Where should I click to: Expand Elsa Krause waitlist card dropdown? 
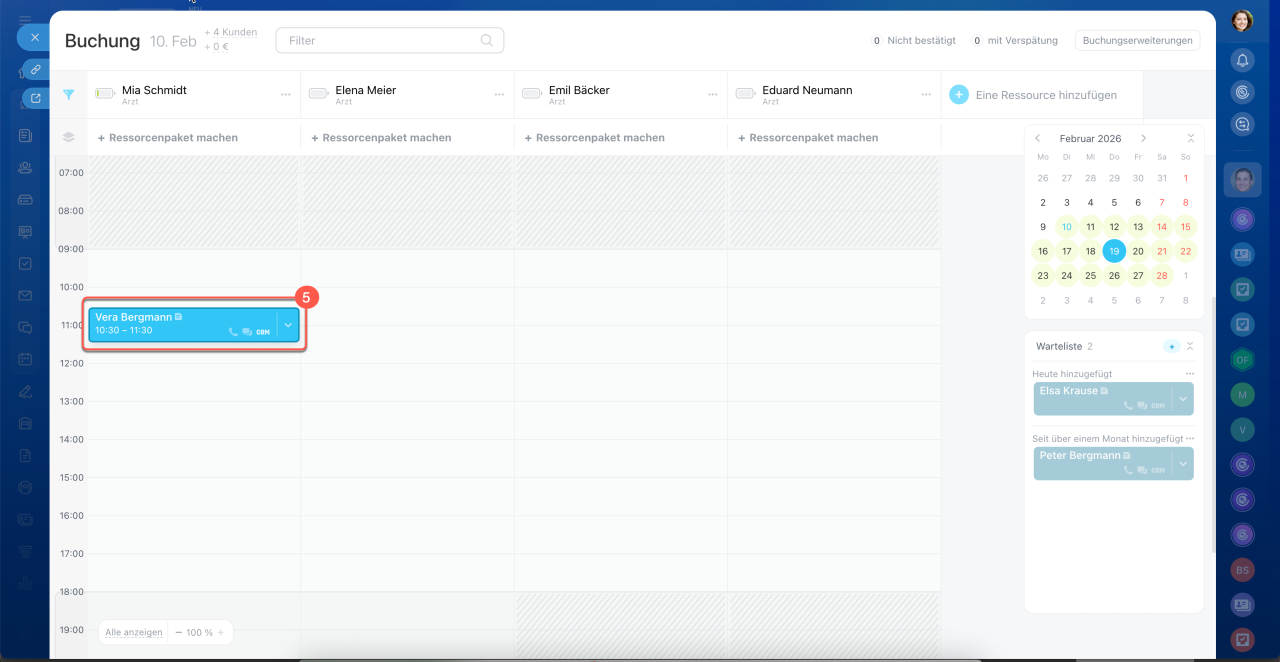(x=1183, y=398)
